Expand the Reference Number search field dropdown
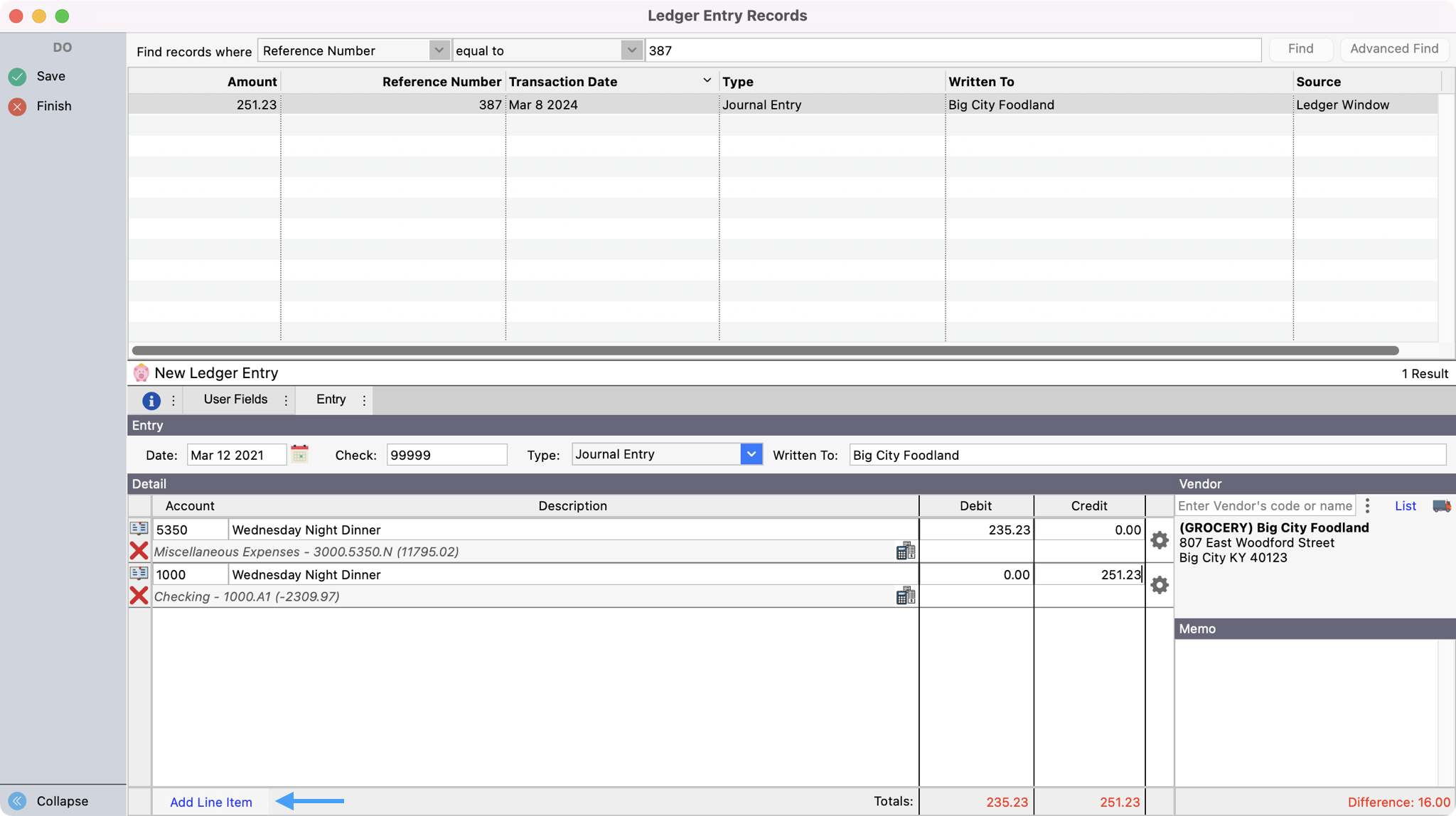The width and height of the screenshot is (1456, 816). click(439, 50)
